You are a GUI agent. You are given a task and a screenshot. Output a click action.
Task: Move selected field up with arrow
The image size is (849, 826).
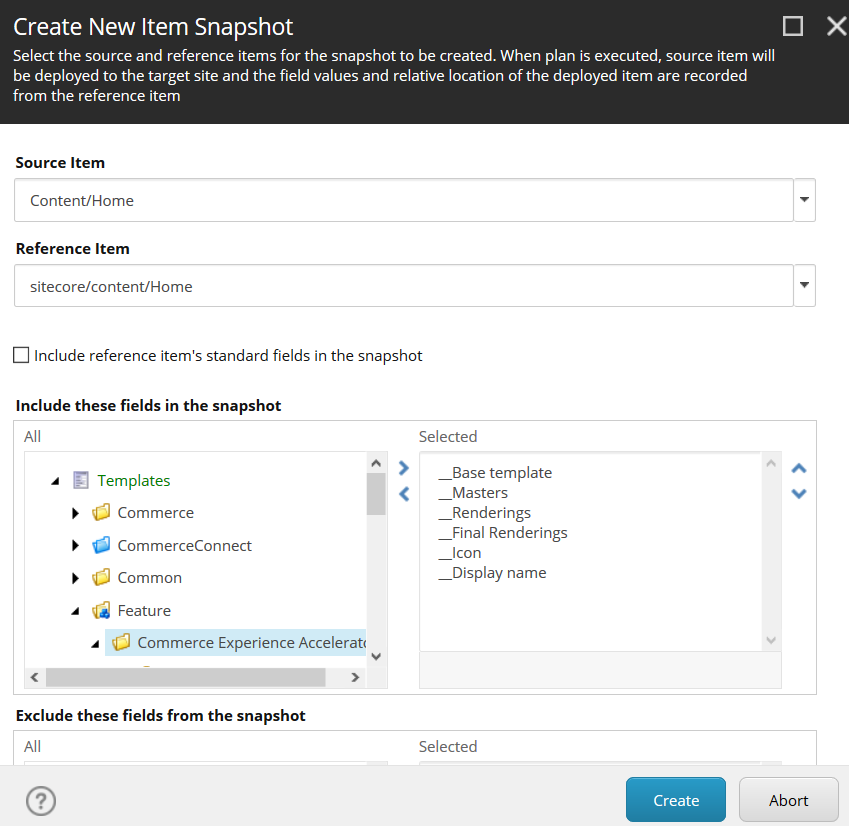(x=799, y=468)
